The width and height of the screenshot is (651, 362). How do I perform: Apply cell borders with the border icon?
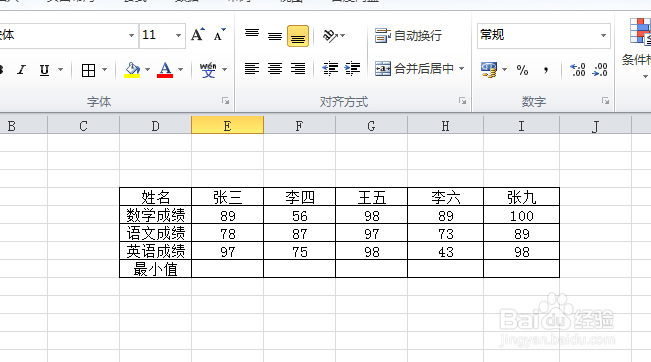click(88, 70)
